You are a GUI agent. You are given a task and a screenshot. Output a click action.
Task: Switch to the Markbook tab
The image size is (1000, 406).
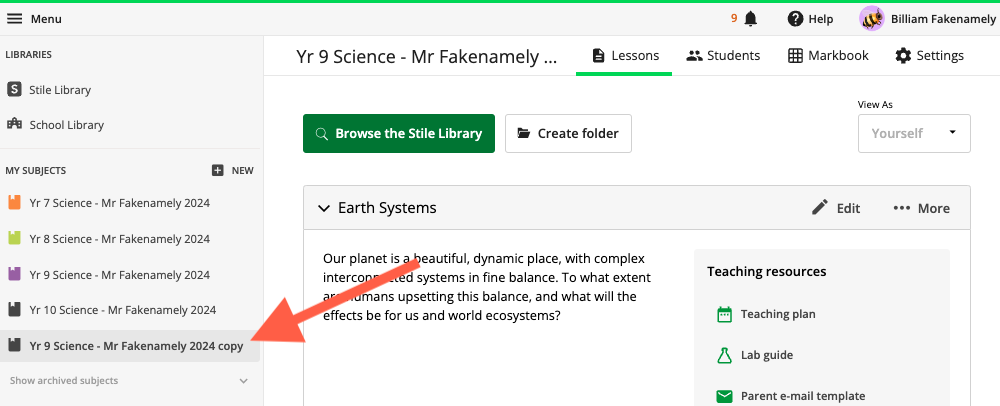[x=828, y=55]
